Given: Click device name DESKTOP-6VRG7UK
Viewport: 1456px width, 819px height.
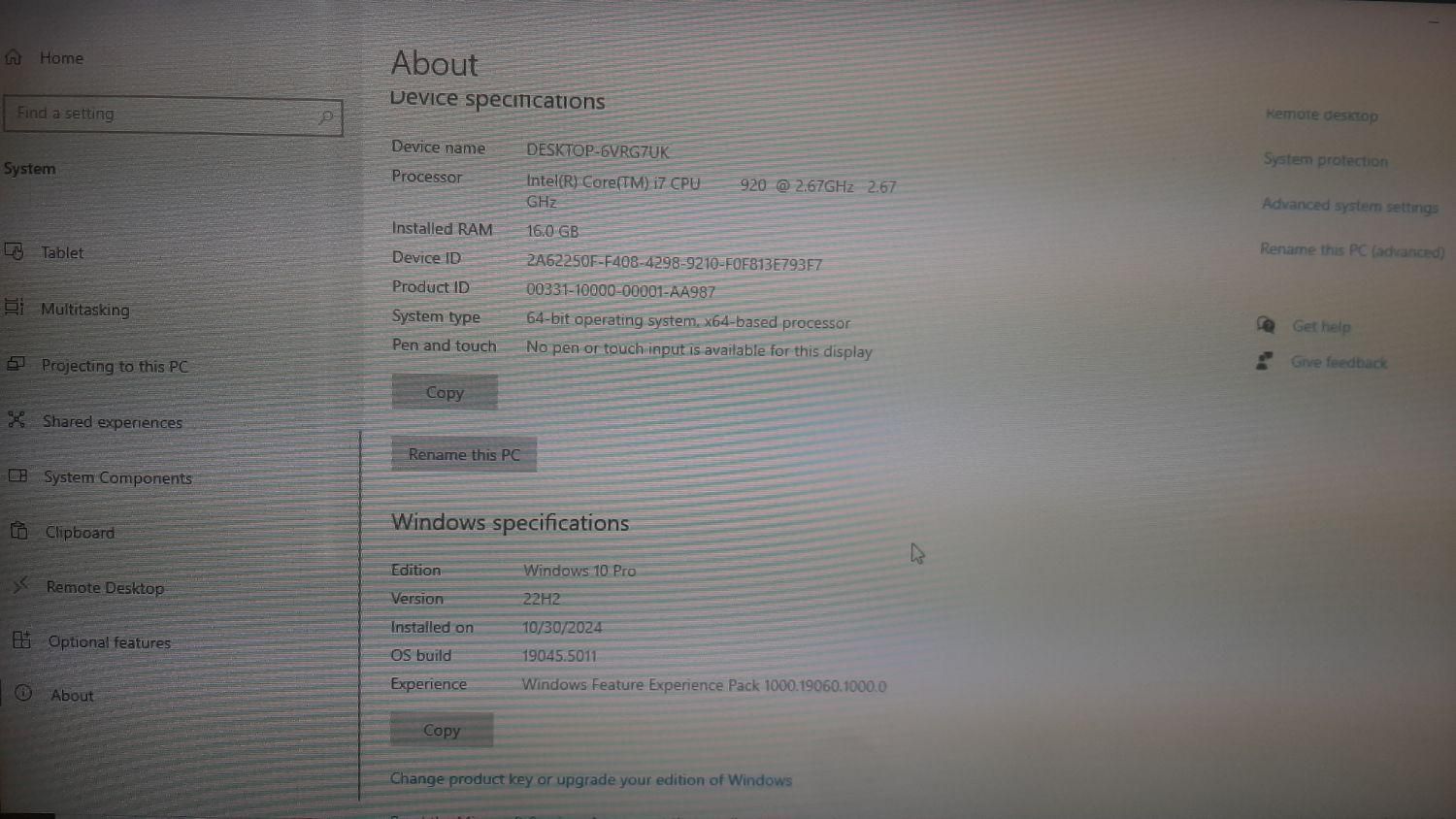Looking at the screenshot, I should 598,150.
